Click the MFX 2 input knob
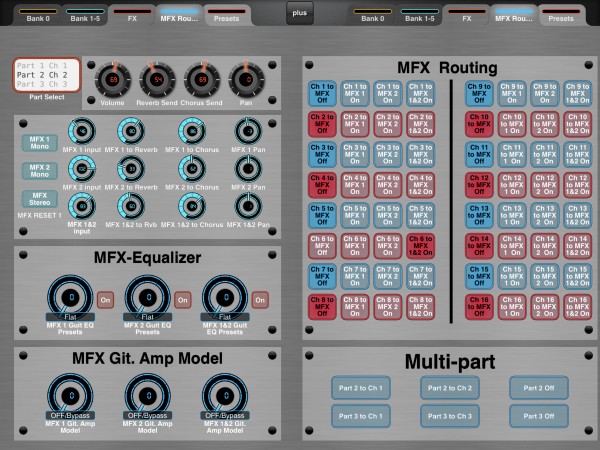Screen dimensions: 600x450 click(82, 169)
